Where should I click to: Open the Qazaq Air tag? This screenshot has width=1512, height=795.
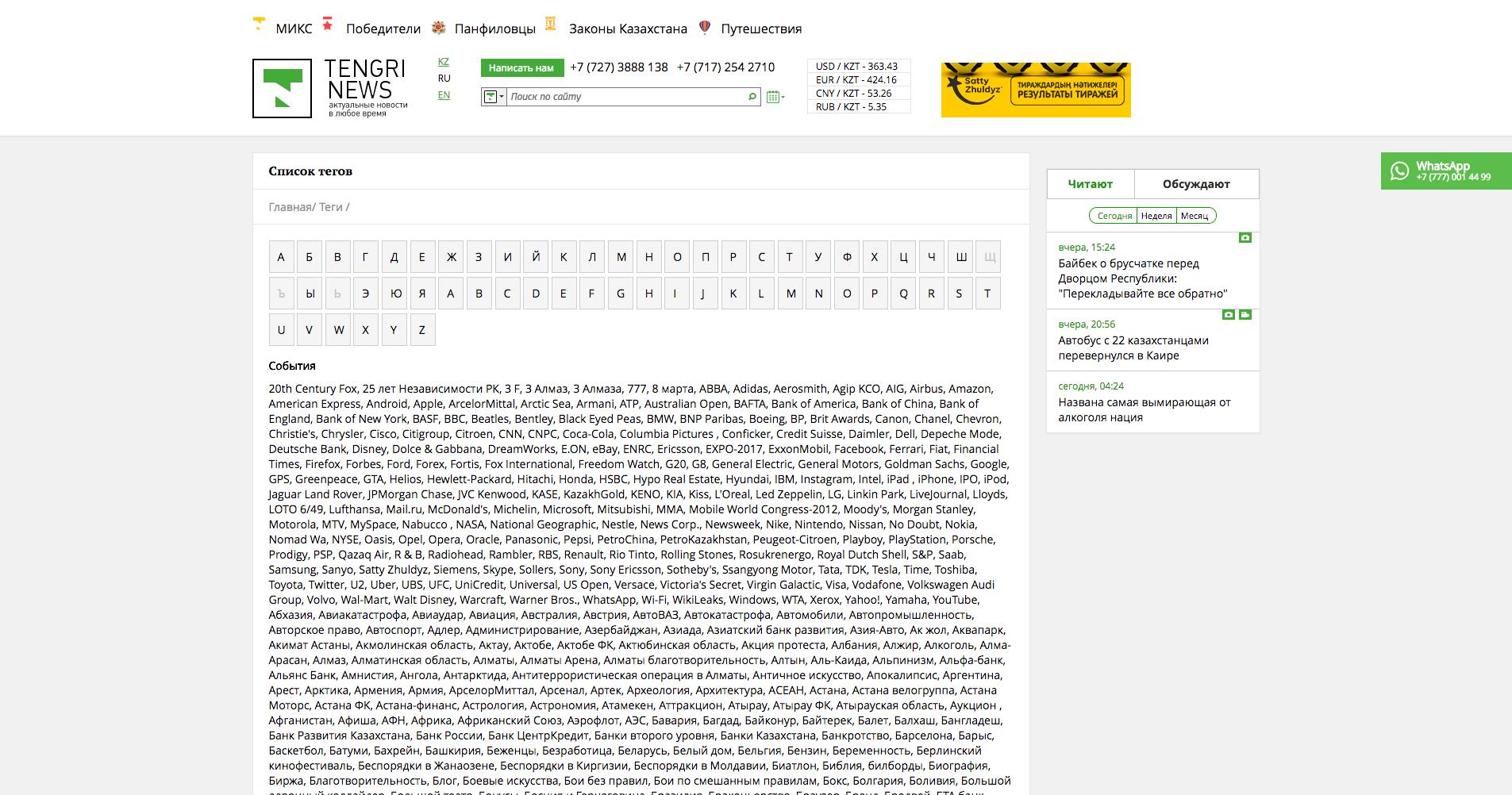(364, 555)
